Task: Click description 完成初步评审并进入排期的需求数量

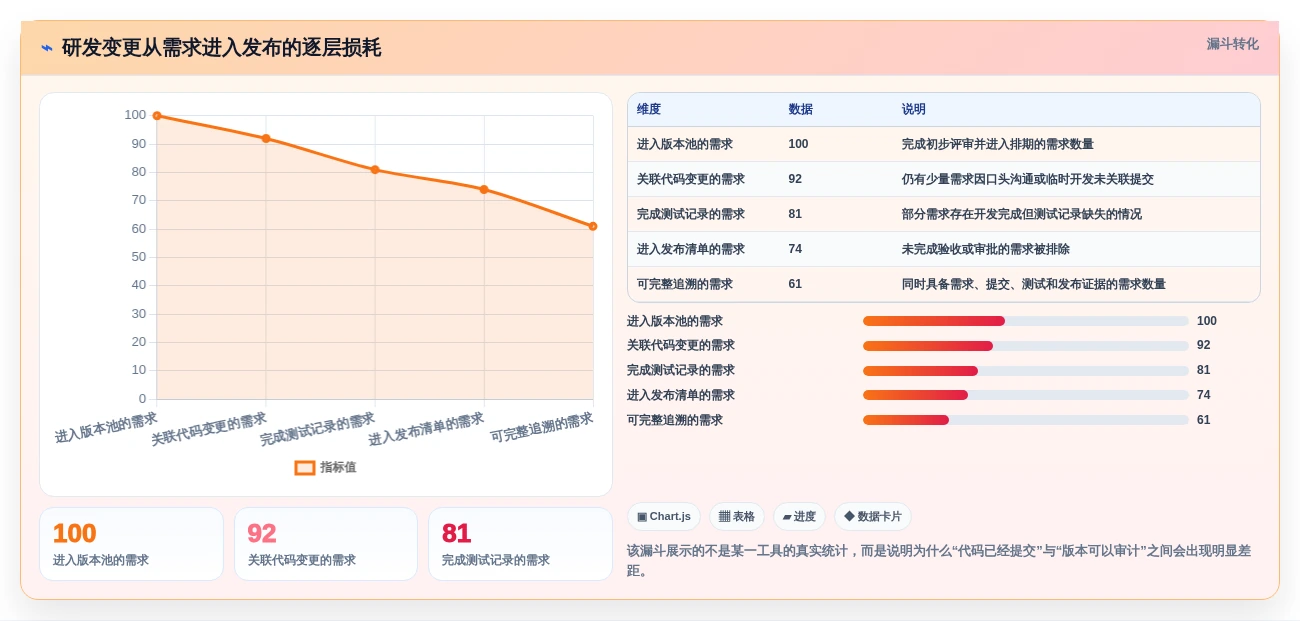Action: tap(998, 144)
